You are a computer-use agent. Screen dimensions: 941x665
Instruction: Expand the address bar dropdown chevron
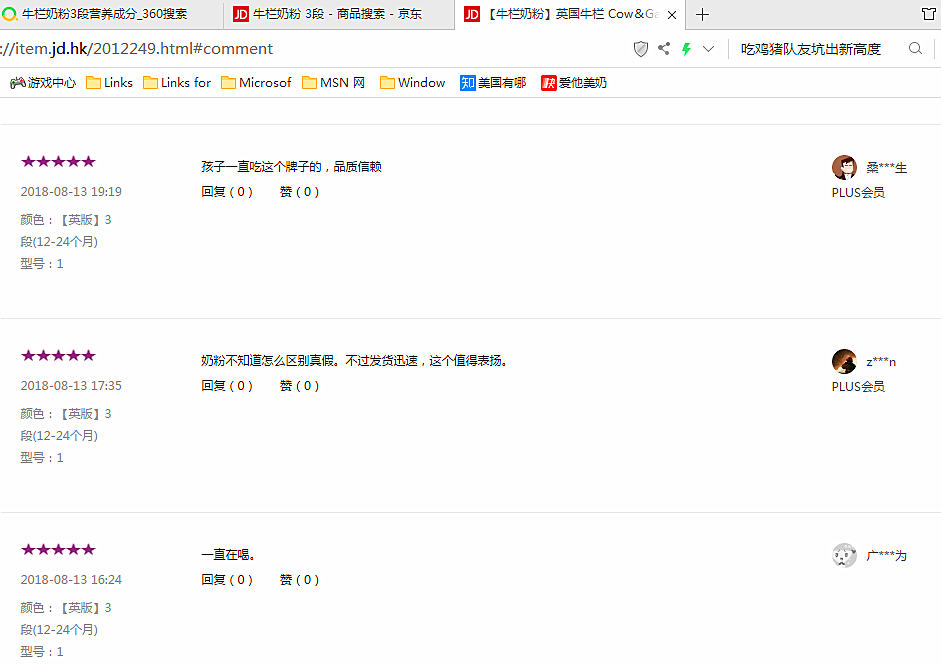pos(709,49)
